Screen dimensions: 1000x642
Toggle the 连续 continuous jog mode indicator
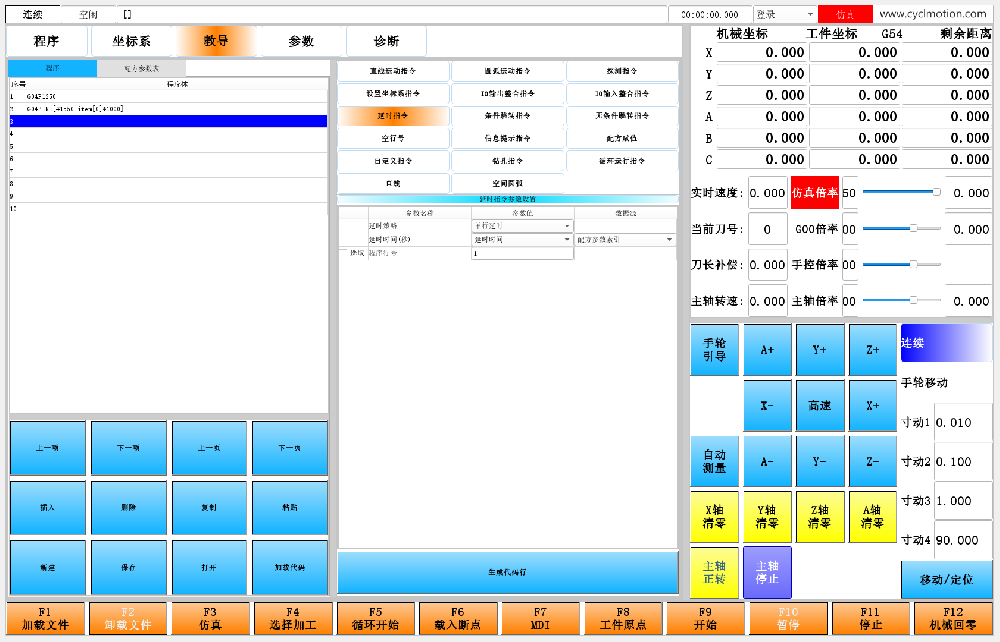click(x=946, y=343)
